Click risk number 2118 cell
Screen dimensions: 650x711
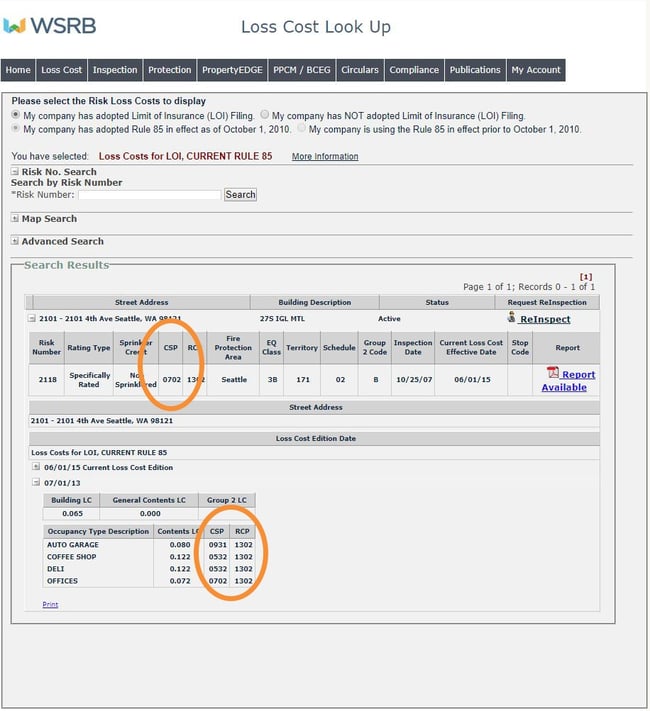47,380
